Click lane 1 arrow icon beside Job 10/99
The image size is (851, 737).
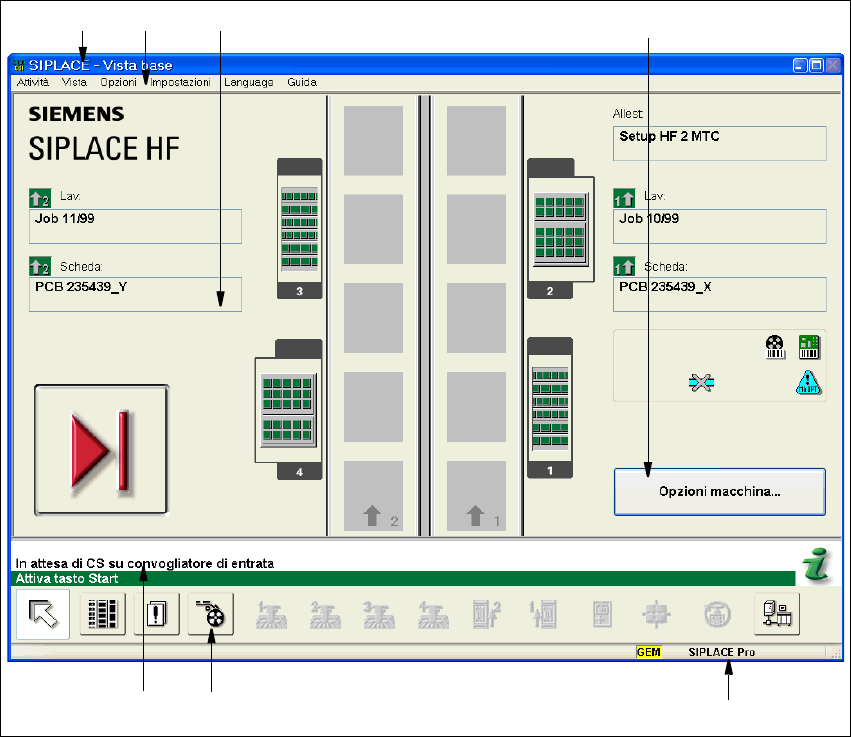pos(624,198)
